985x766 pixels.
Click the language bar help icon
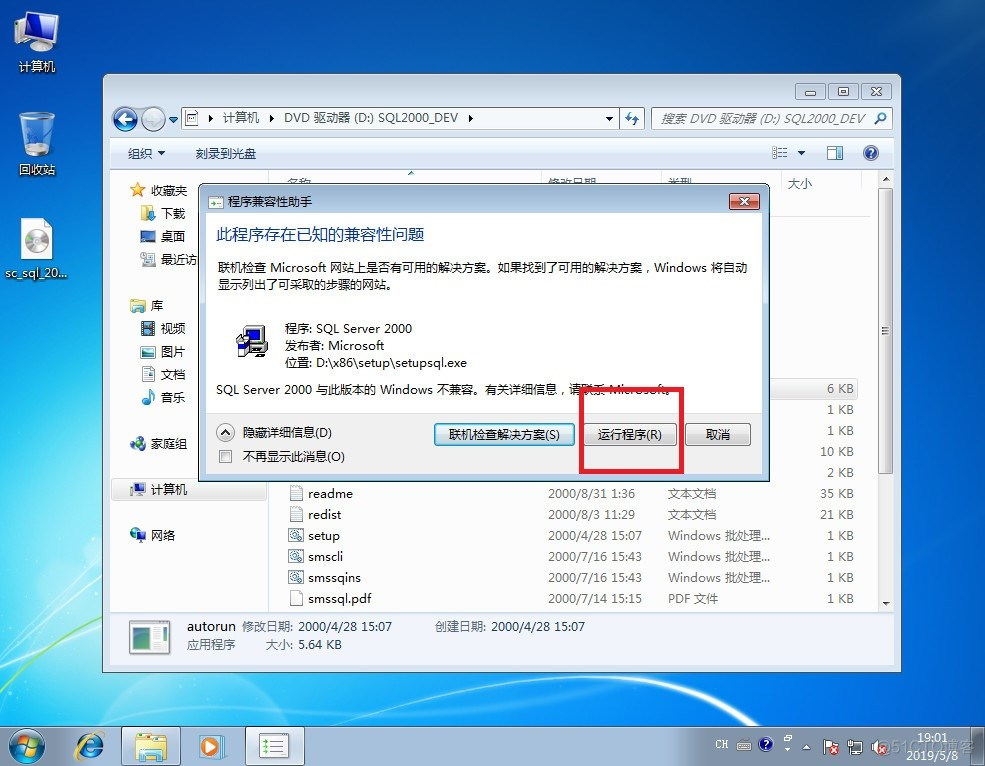point(765,744)
